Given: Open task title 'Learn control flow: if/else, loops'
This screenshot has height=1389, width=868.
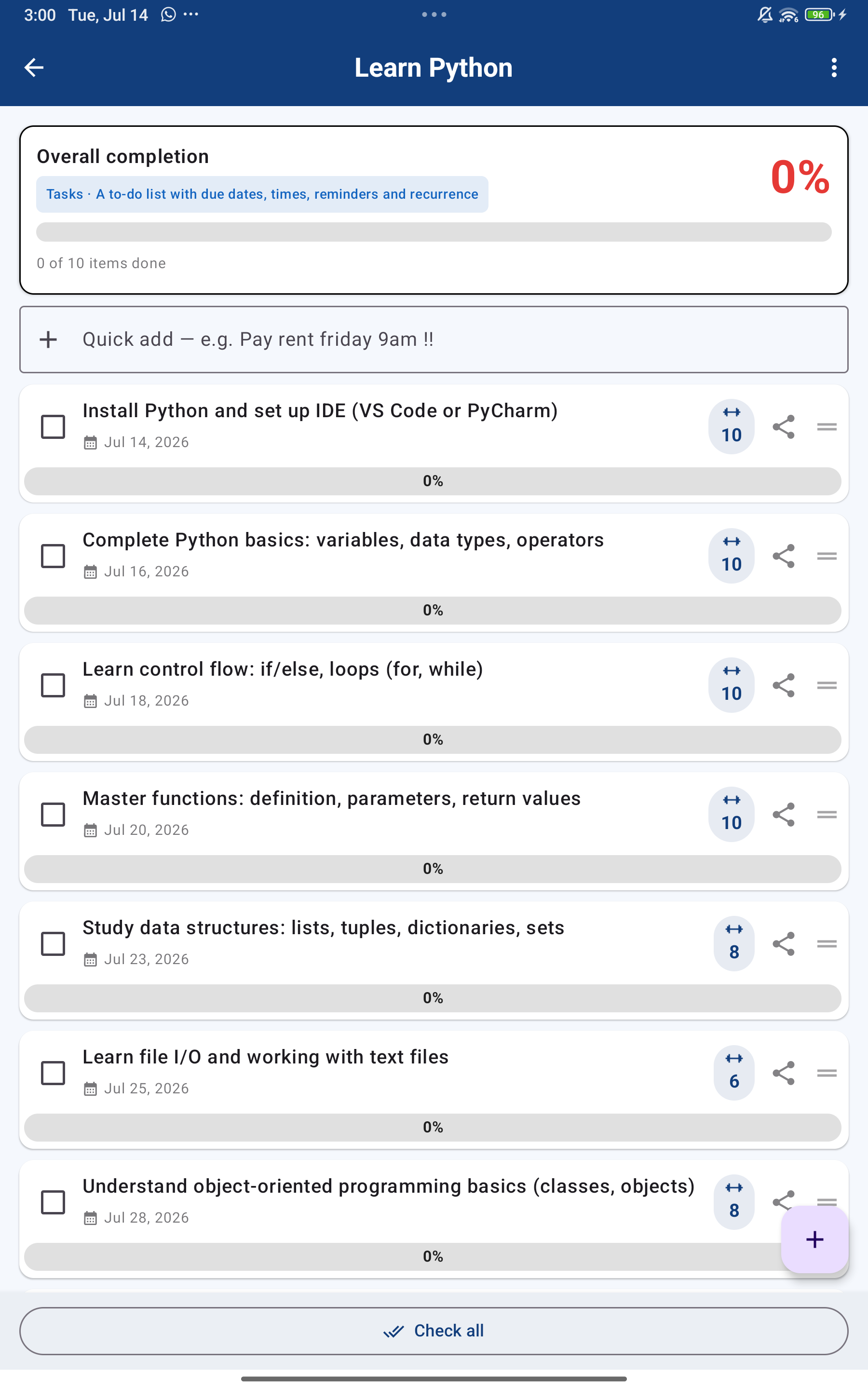Looking at the screenshot, I should coord(283,669).
